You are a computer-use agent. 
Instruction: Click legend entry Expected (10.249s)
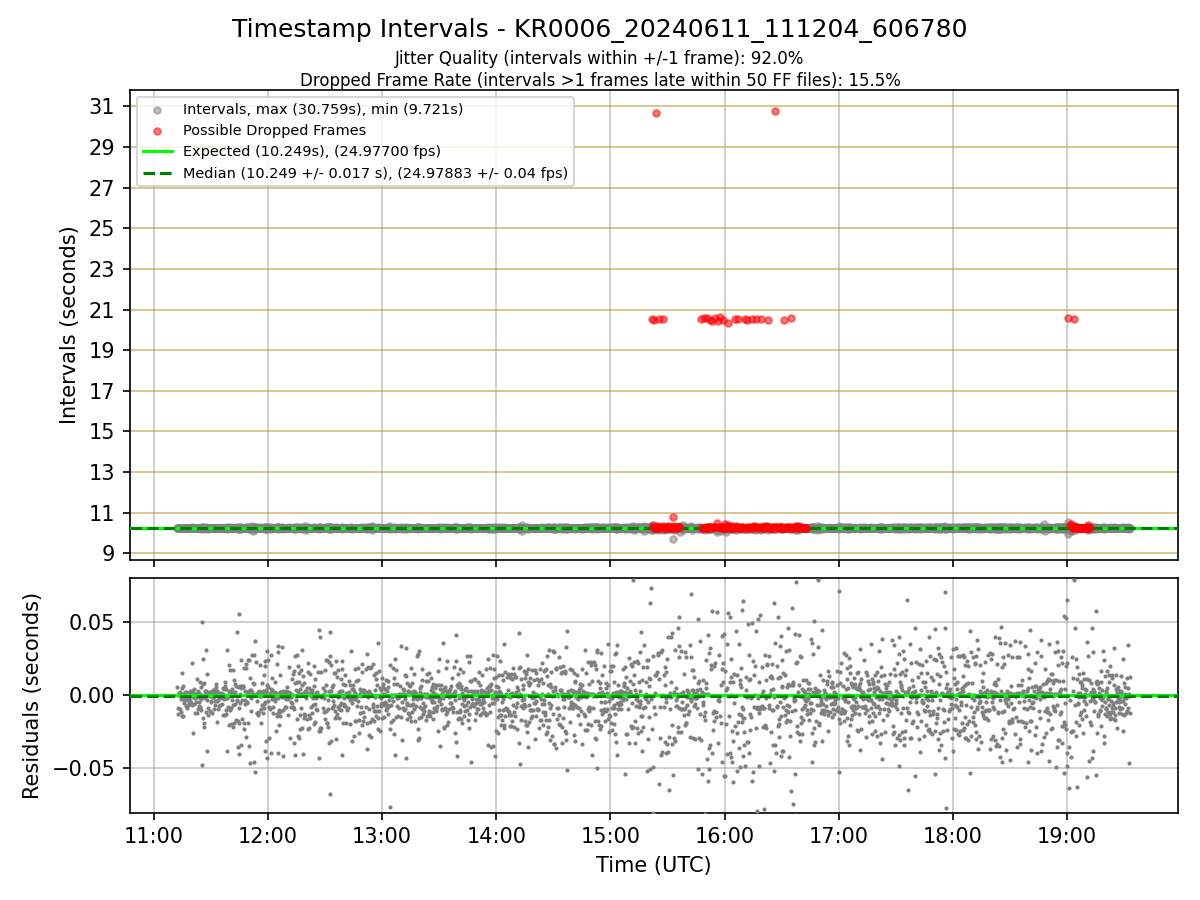click(x=312, y=152)
